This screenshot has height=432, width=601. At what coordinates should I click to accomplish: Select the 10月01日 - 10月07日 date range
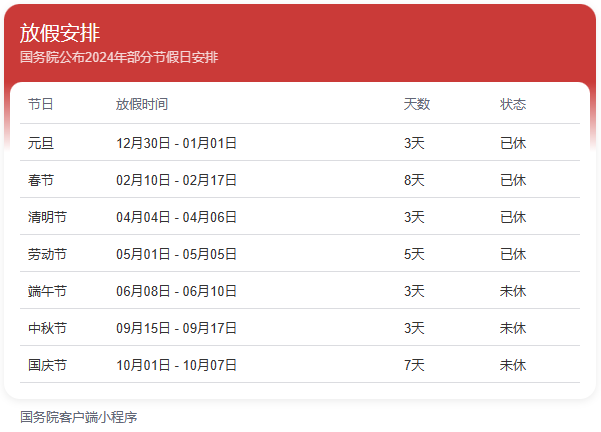(x=176, y=365)
